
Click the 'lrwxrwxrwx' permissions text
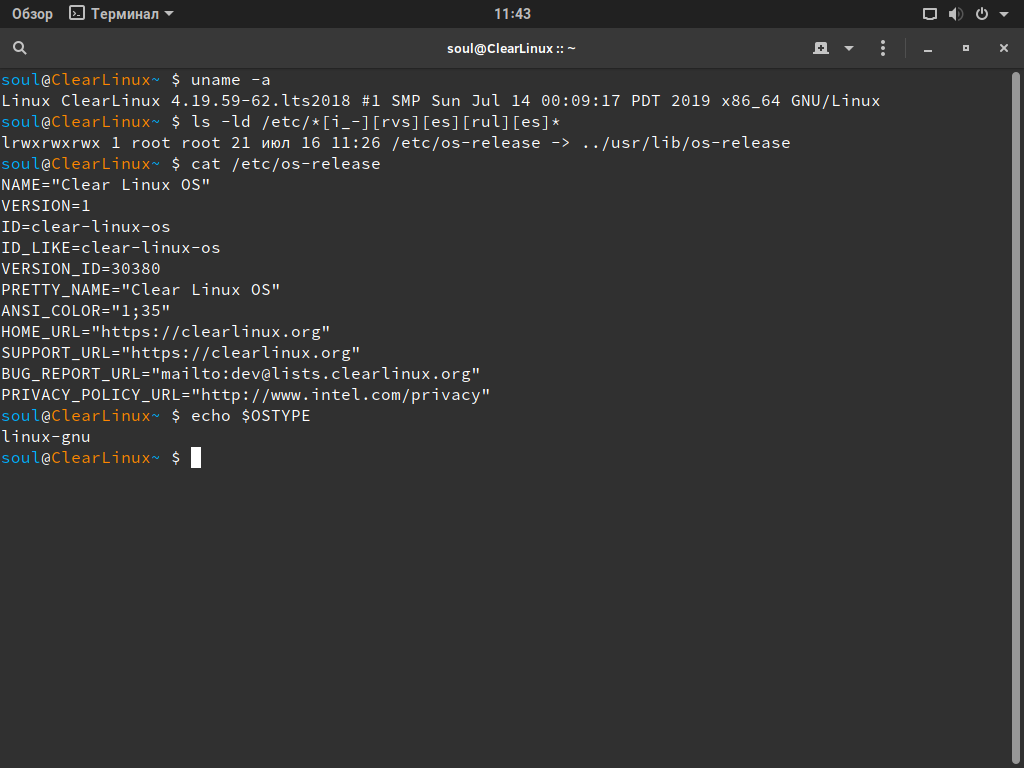(x=51, y=142)
